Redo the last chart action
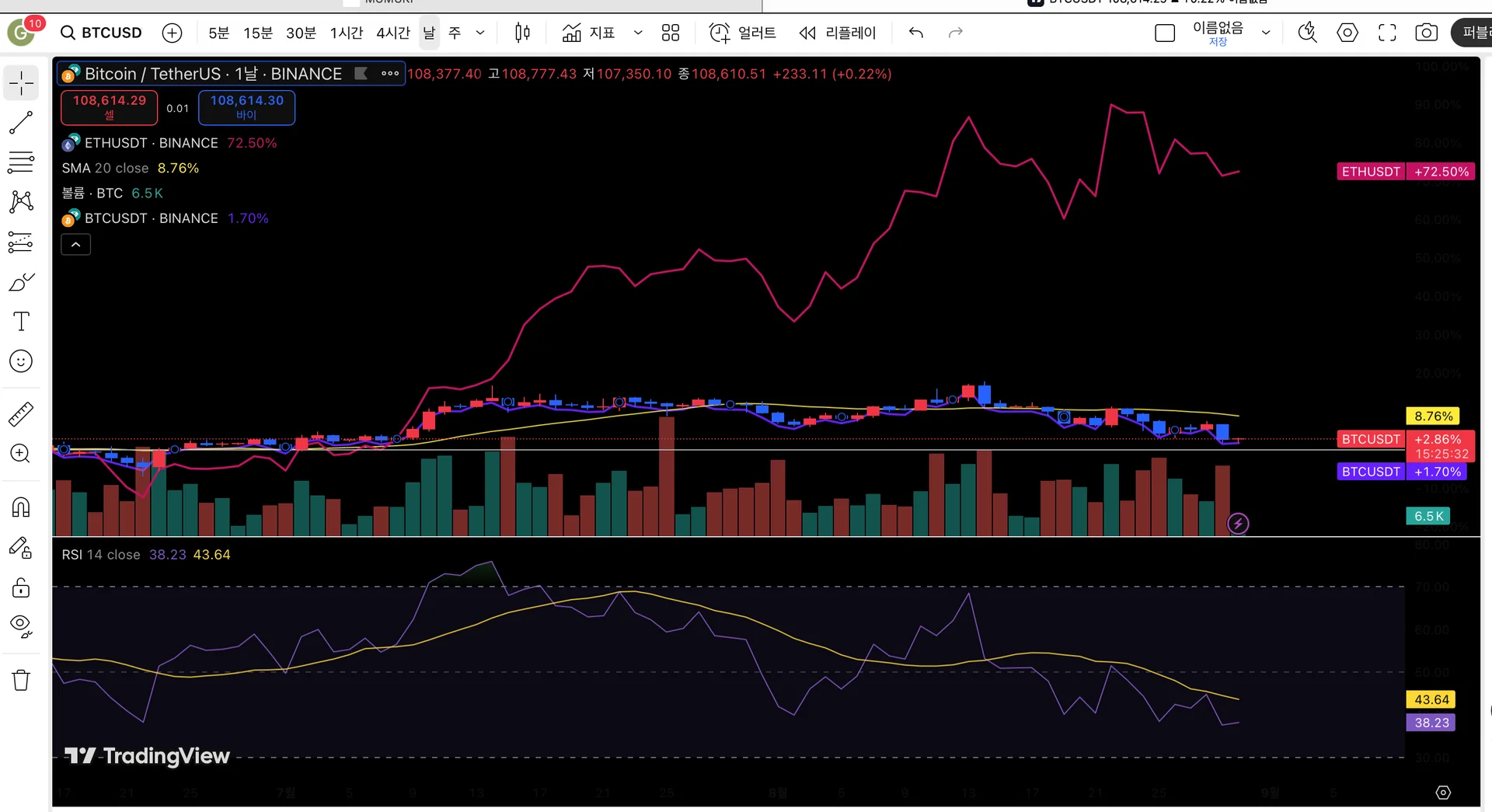The image size is (1492, 812). (956, 33)
